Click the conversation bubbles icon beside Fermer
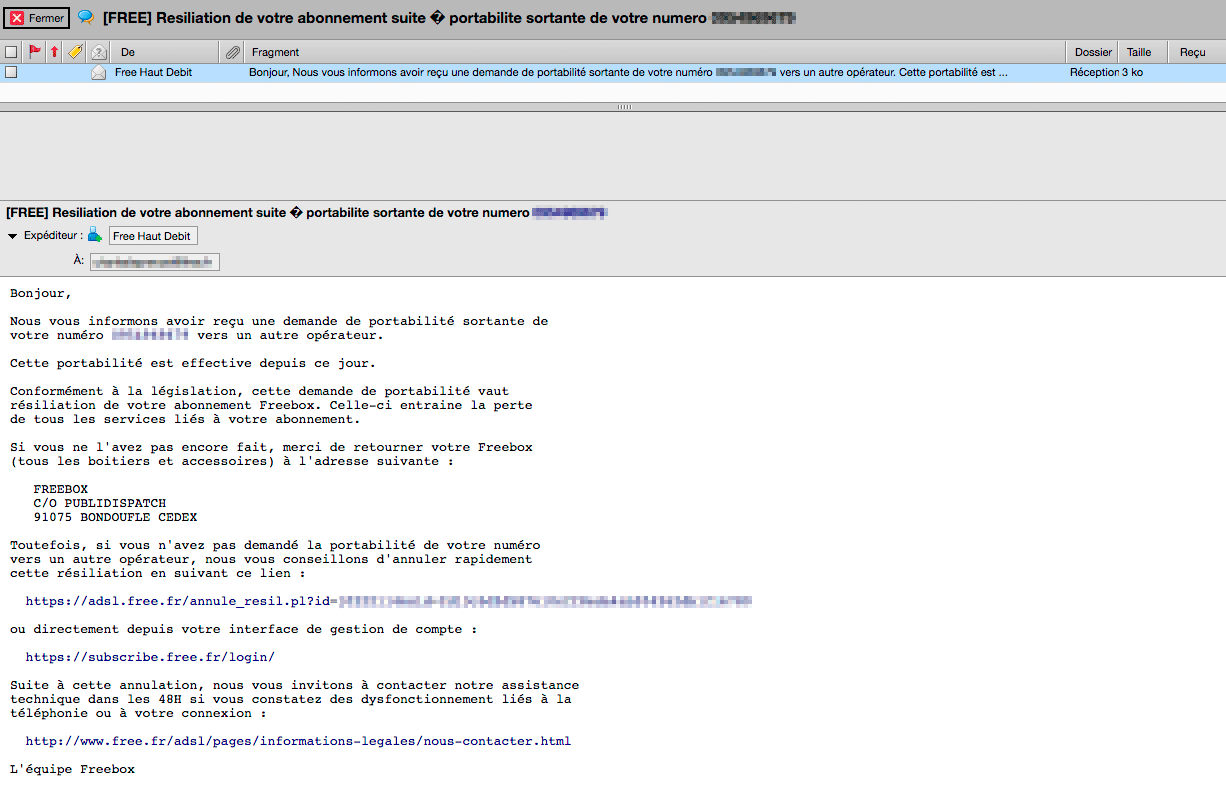The height and width of the screenshot is (790, 1226). [86, 18]
